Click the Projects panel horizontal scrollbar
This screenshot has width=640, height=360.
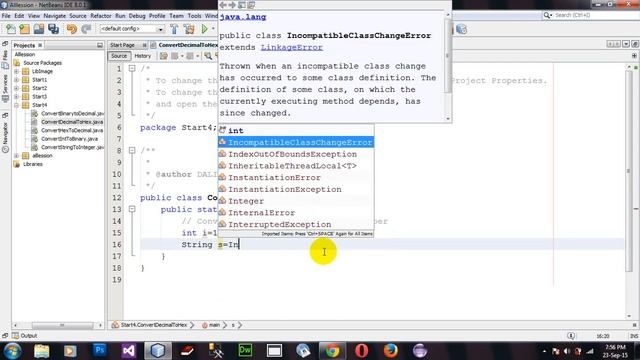pyautogui.click(x=62, y=325)
